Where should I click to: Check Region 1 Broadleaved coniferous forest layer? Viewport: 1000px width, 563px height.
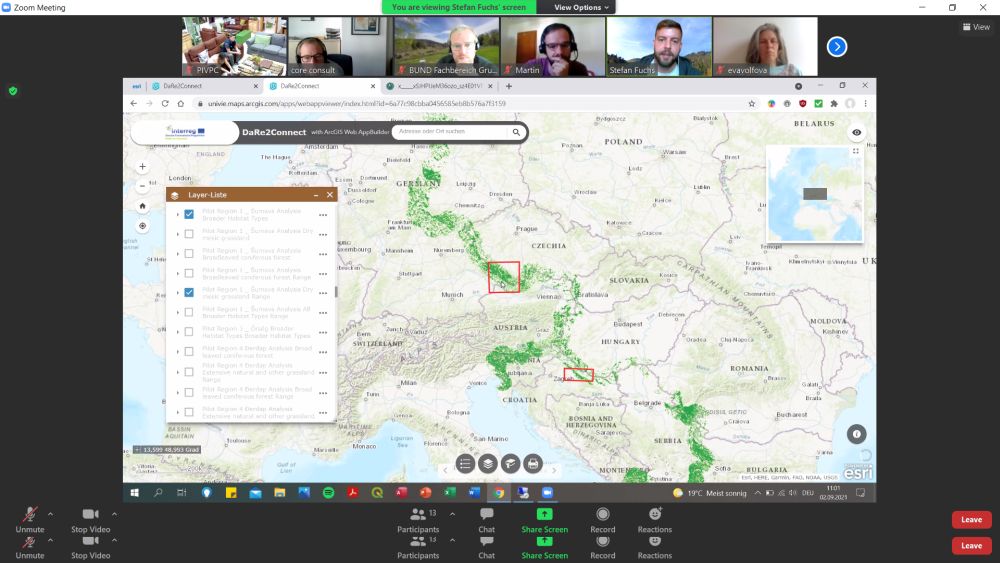click(189, 254)
